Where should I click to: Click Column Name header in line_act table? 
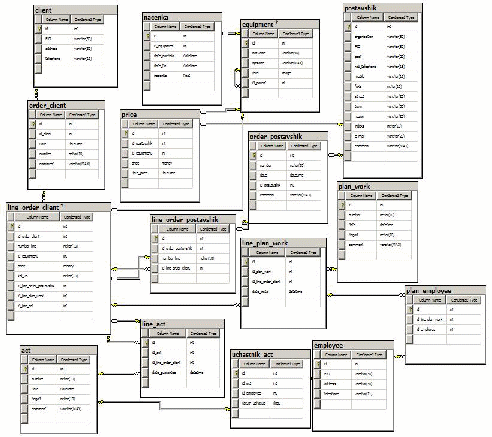click(x=168, y=333)
